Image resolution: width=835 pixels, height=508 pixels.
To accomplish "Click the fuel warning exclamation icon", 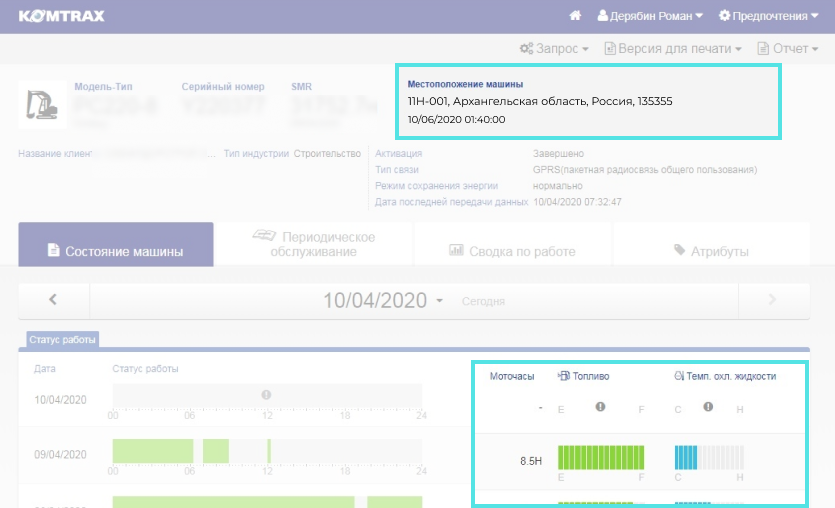I will click(x=600, y=407).
